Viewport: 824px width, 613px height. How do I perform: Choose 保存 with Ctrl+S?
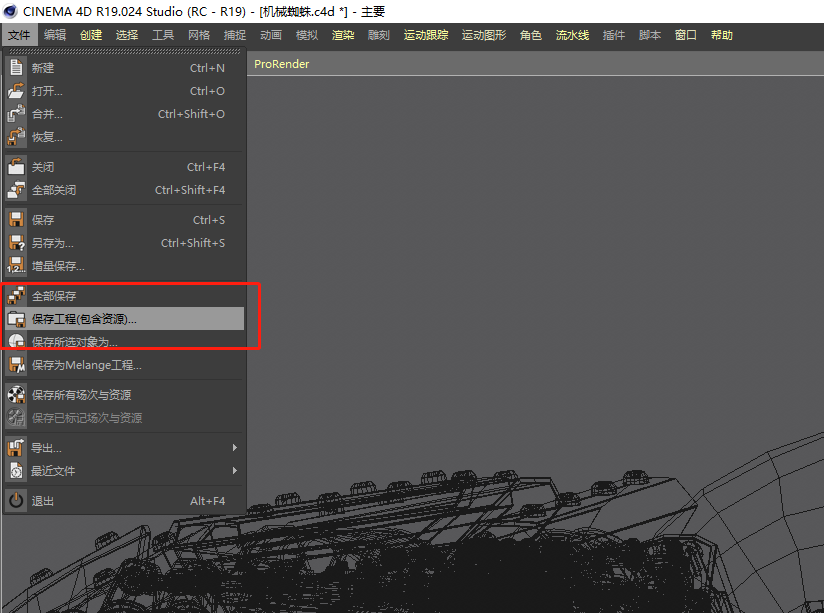125,220
